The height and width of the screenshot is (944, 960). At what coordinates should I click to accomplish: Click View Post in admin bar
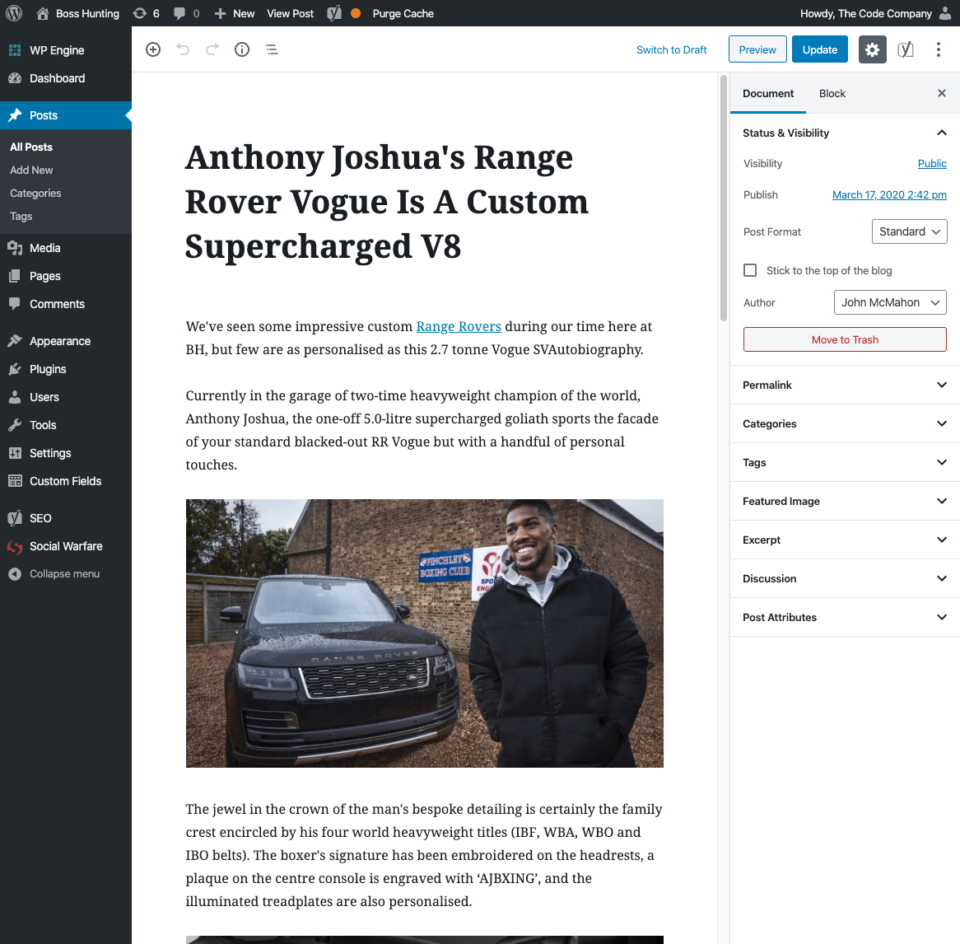click(x=290, y=13)
